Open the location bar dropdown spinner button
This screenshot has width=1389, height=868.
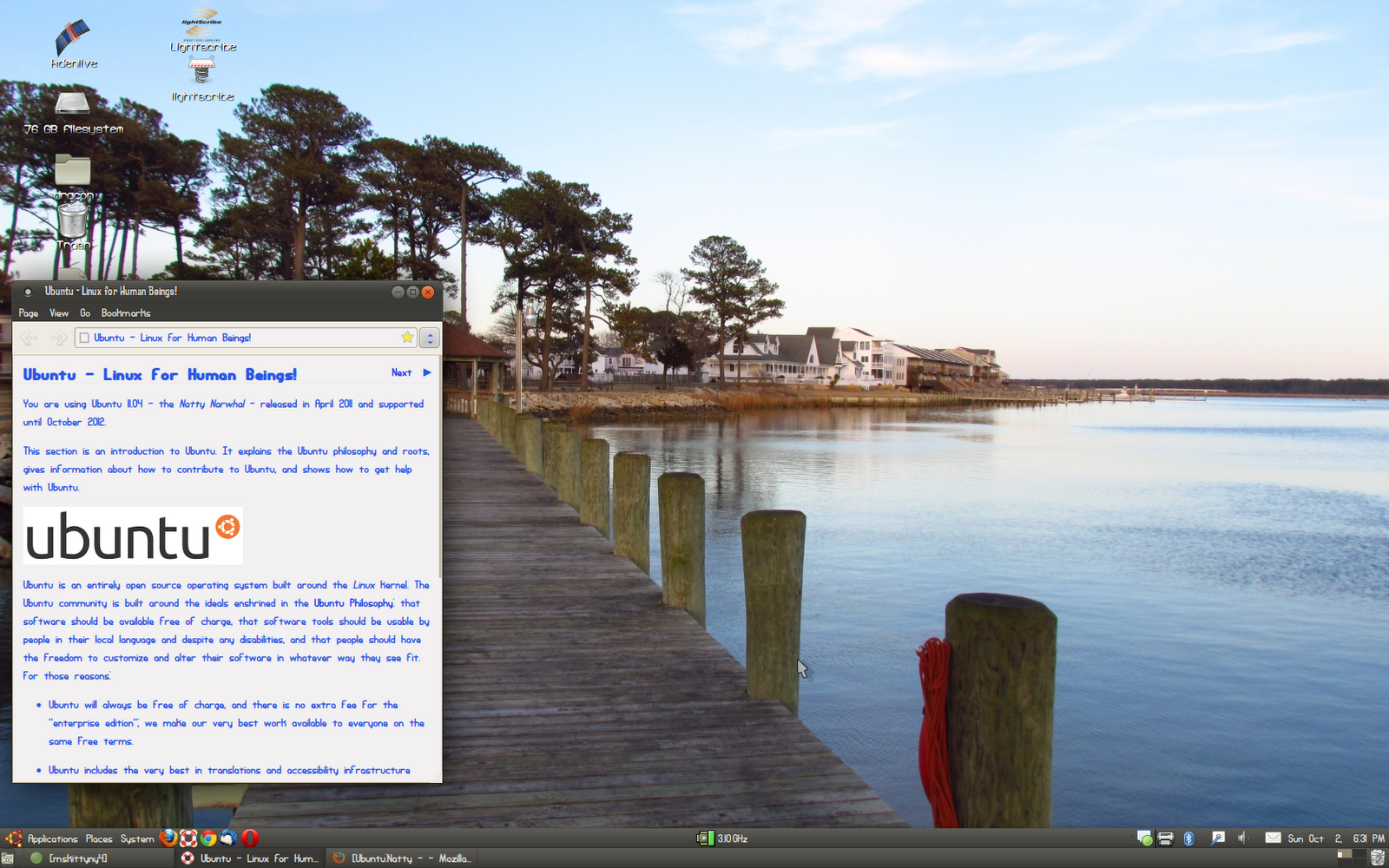(x=430, y=338)
